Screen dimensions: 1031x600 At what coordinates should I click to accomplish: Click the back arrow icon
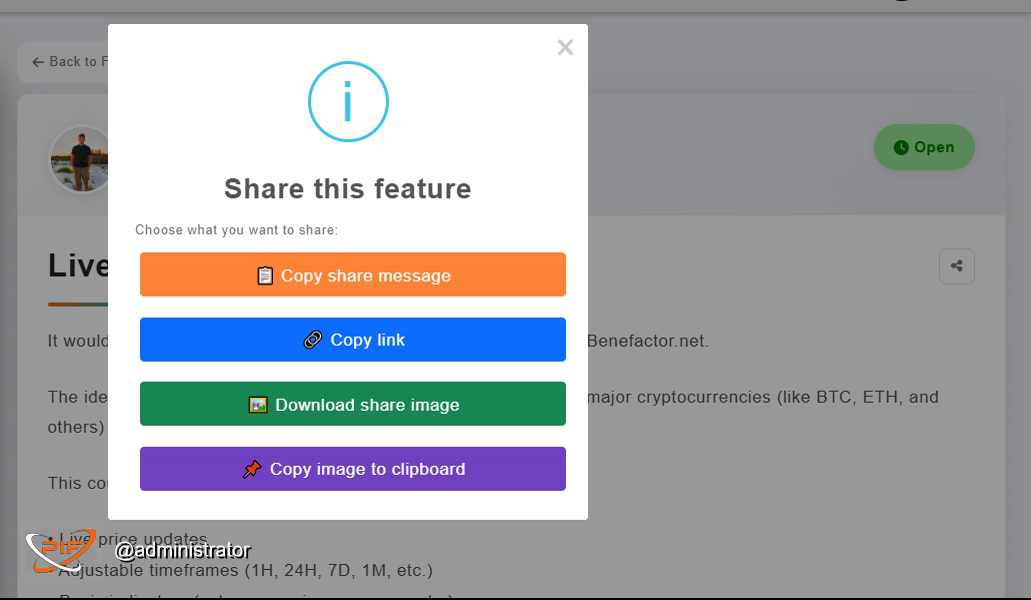(38, 62)
